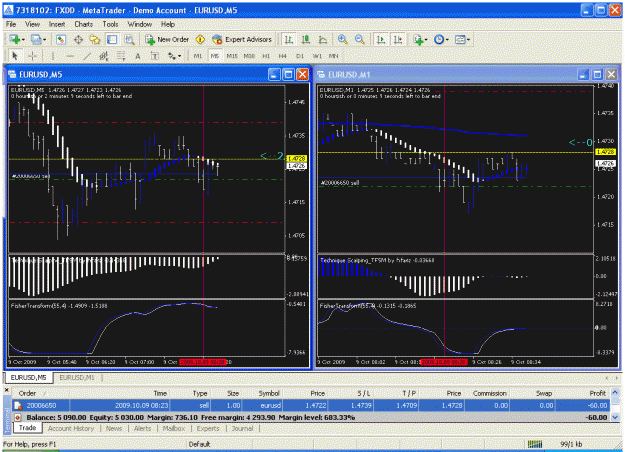Click the connection status bars icon
625x452 pixels.
click(x=535, y=444)
